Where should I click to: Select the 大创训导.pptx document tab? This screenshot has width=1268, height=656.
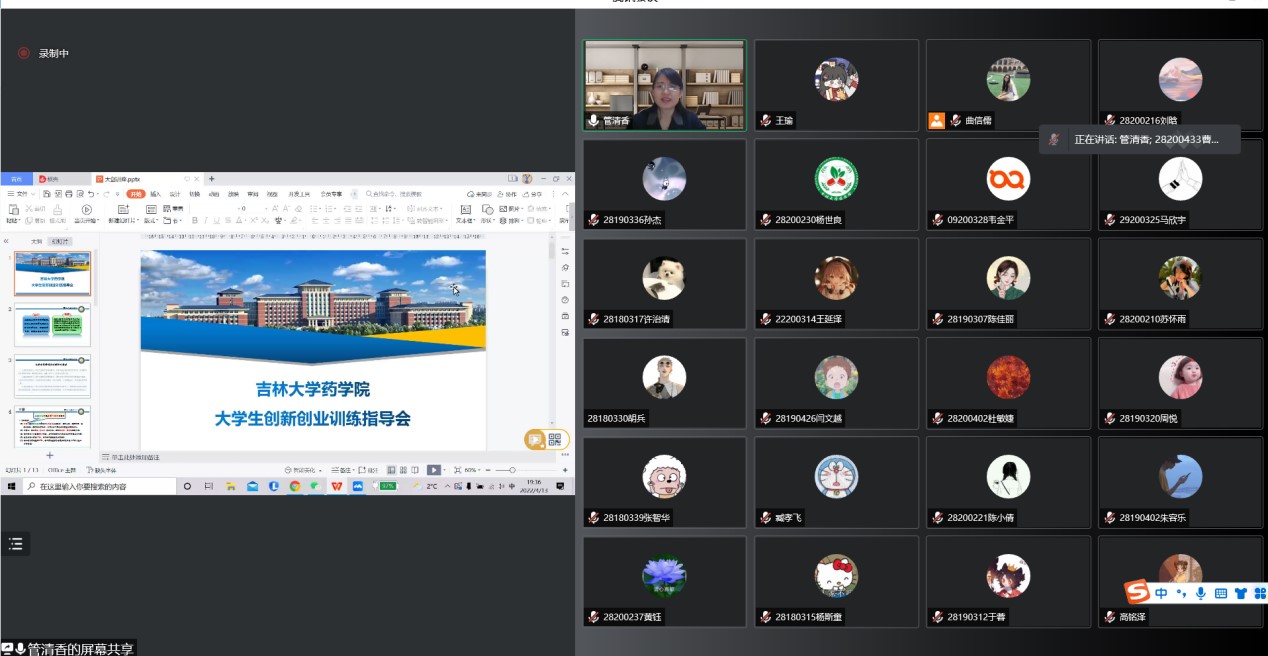click(x=124, y=179)
